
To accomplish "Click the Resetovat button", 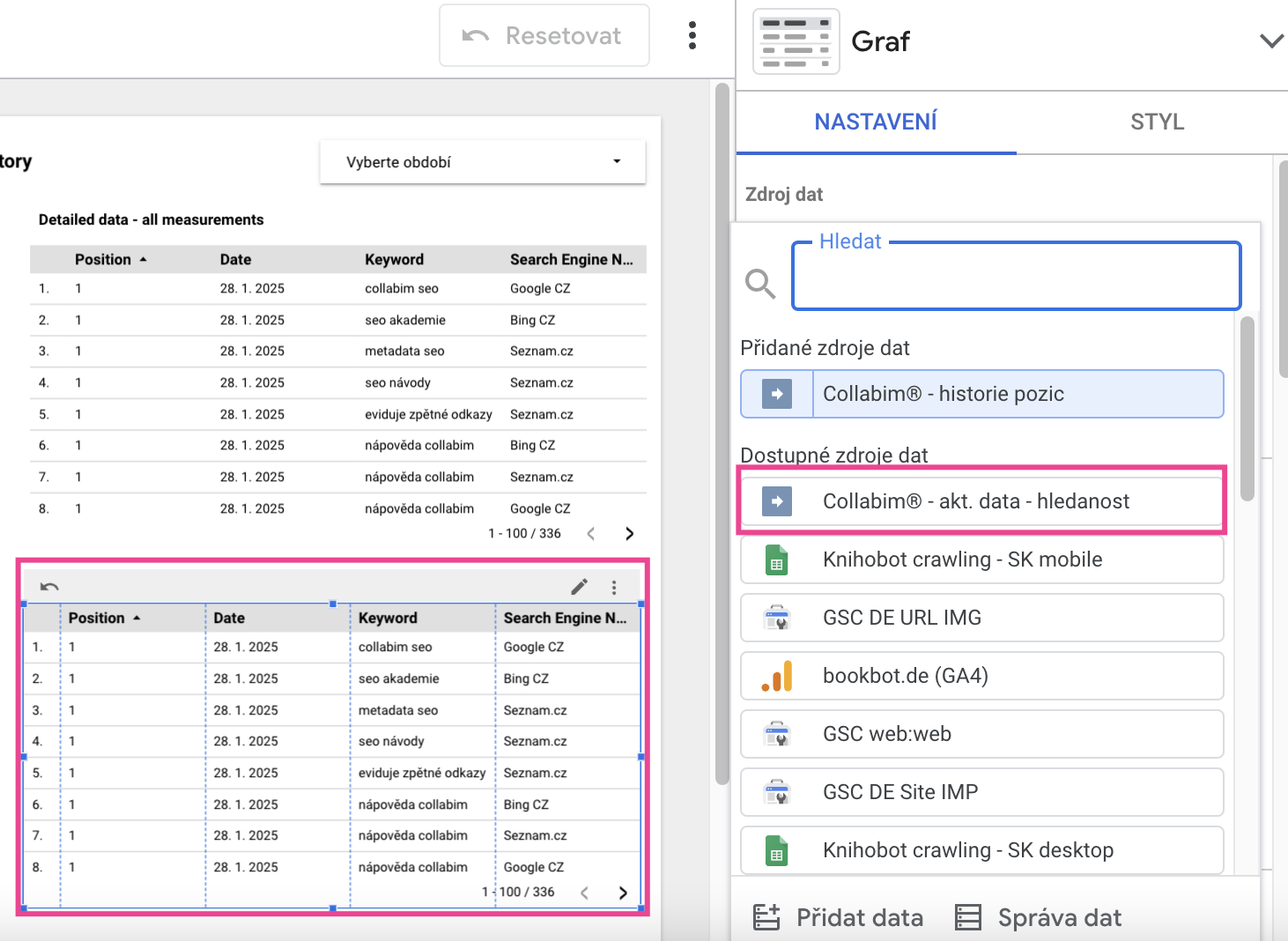I will click(544, 36).
